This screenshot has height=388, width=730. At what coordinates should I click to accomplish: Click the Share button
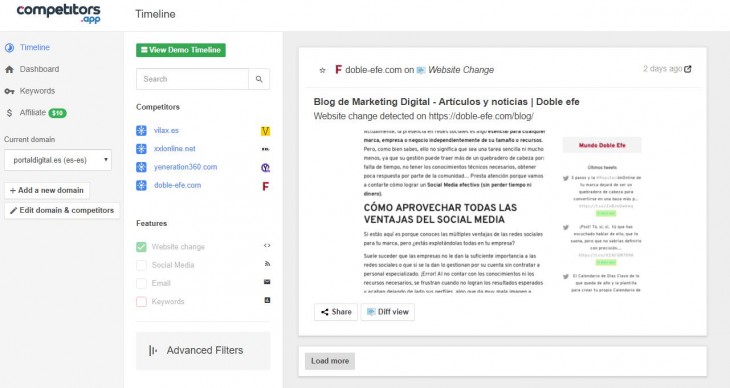(336, 312)
